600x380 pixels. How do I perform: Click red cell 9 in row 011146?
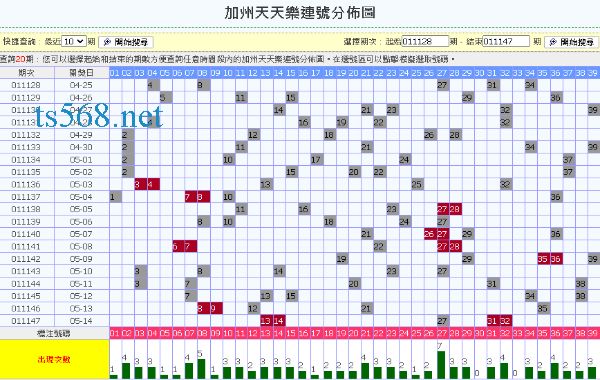216,308
